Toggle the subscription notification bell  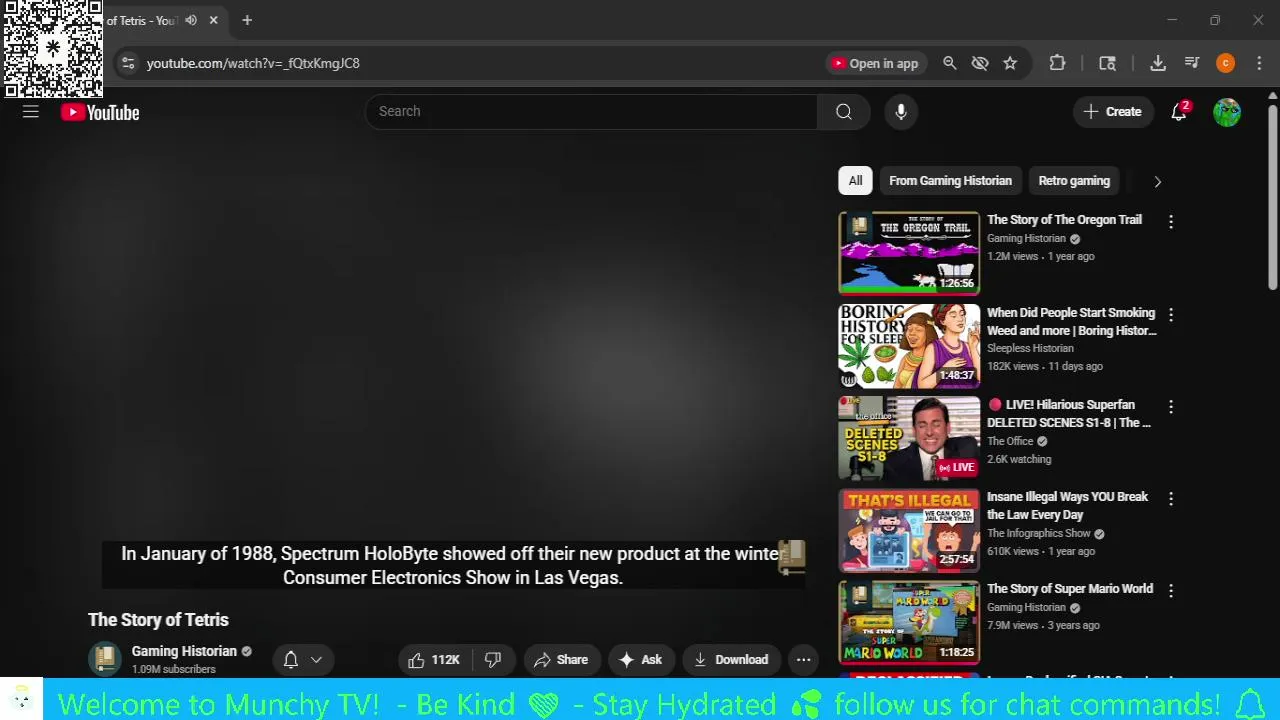click(x=291, y=660)
